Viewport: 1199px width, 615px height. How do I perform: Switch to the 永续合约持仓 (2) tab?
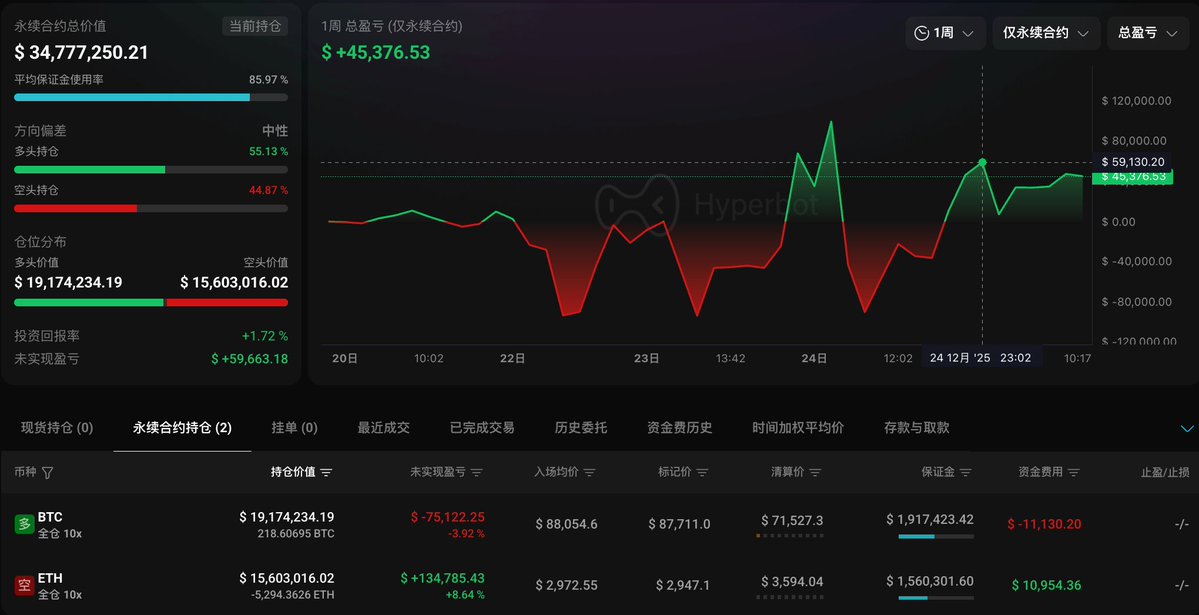coord(182,428)
